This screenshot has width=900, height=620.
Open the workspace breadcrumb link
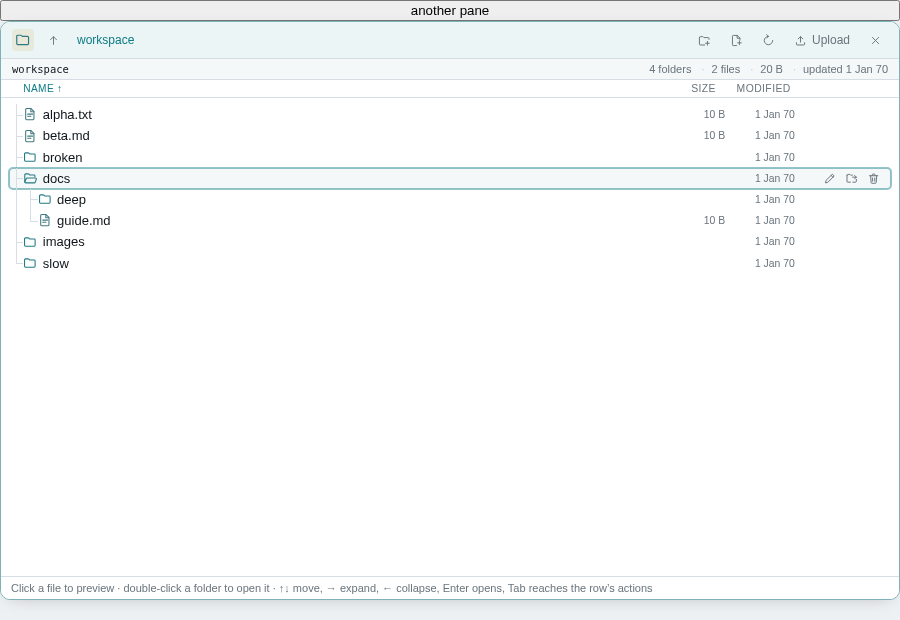(x=106, y=40)
